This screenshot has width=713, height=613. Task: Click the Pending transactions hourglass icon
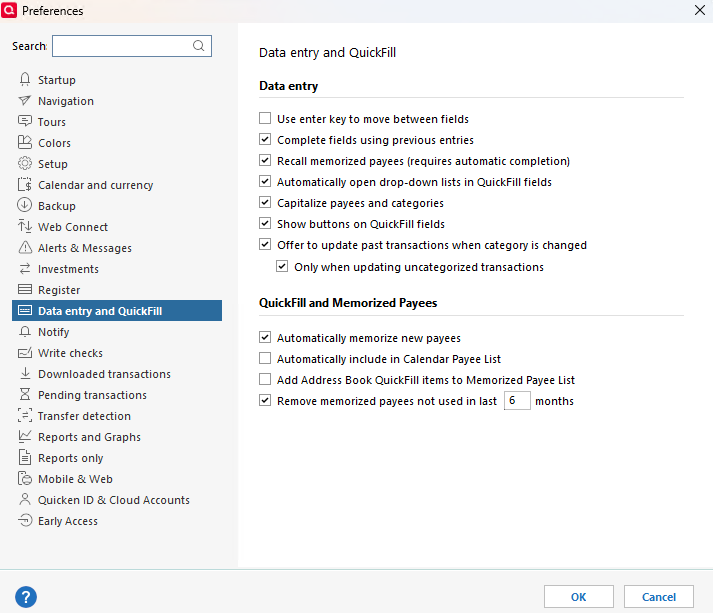pos(25,394)
